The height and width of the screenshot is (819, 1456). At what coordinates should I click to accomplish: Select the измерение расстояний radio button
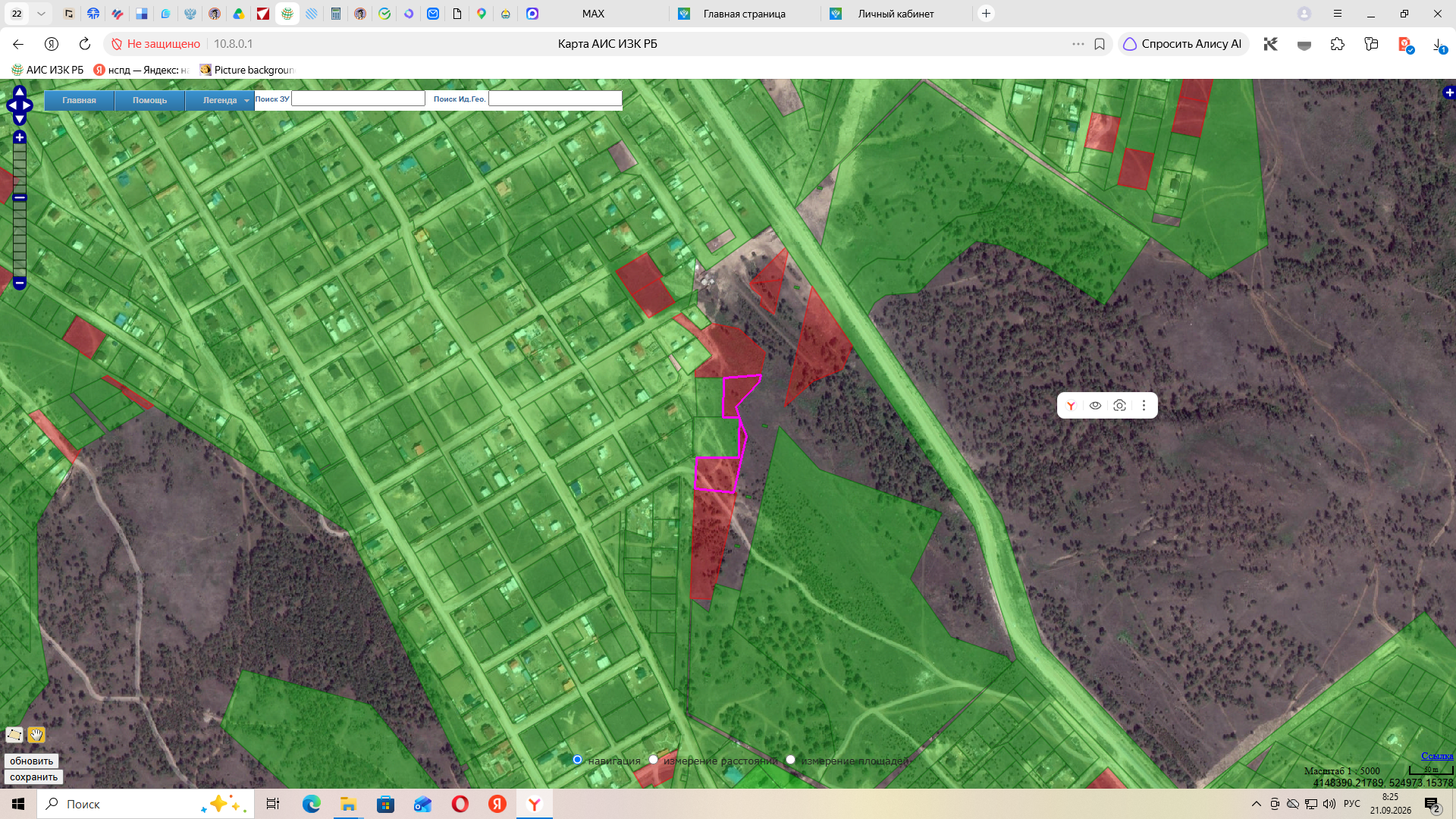653,760
